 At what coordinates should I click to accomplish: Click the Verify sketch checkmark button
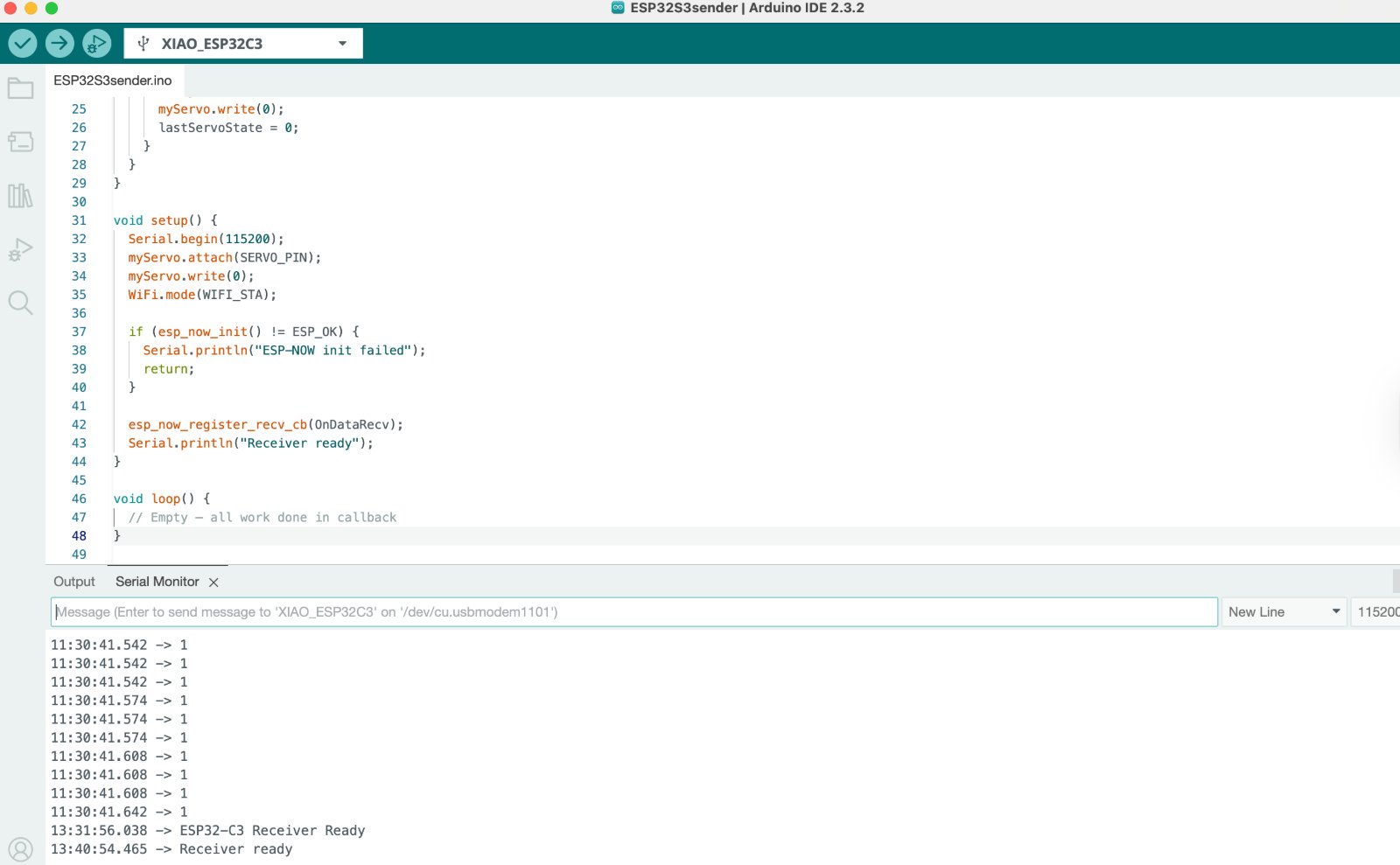click(23, 43)
